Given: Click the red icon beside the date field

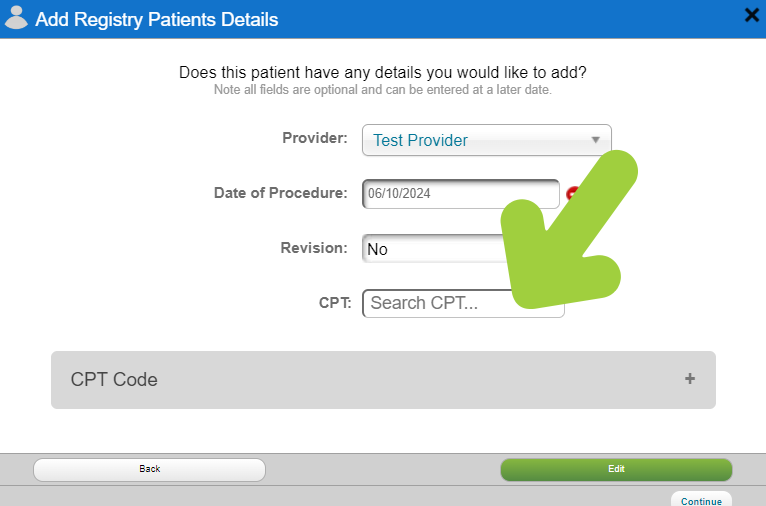Looking at the screenshot, I should (x=572, y=194).
